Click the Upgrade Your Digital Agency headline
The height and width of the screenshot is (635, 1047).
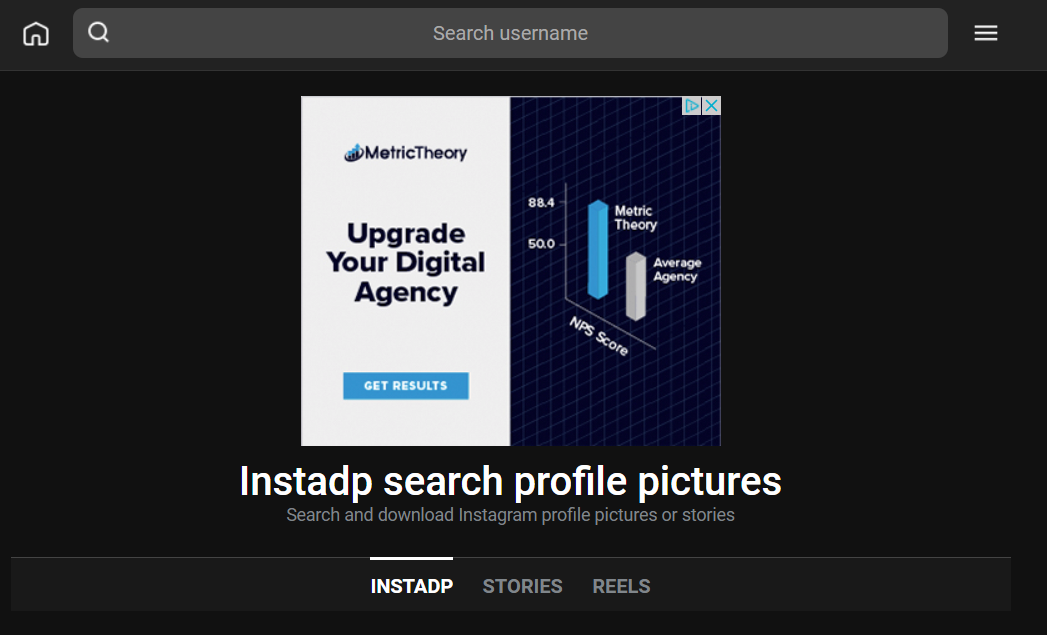(x=406, y=262)
